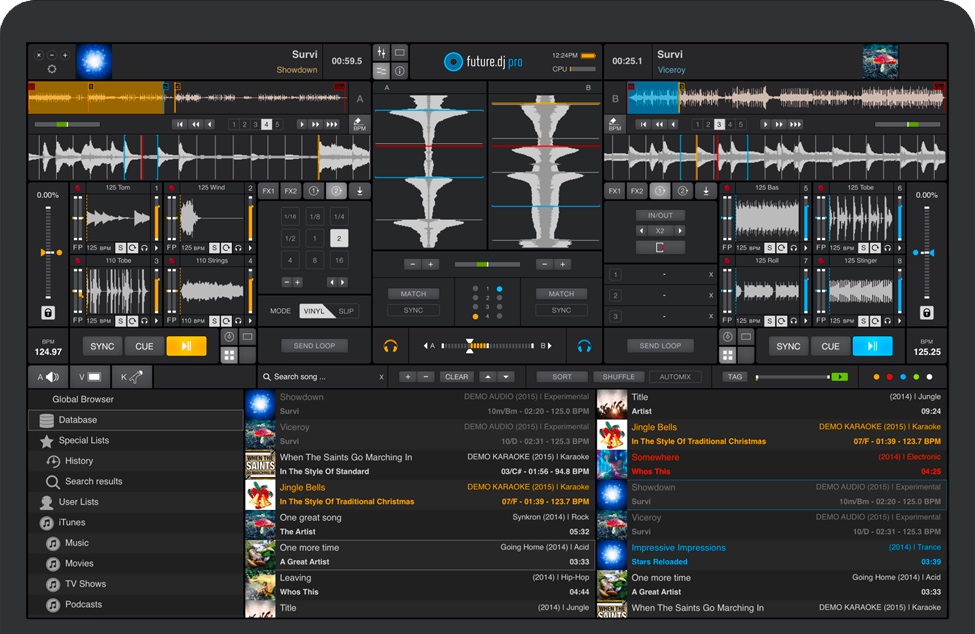This screenshot has width=975, height=634.
Task: Click deck A BPM tap eraser icon
Action: (x=360, y=124)
